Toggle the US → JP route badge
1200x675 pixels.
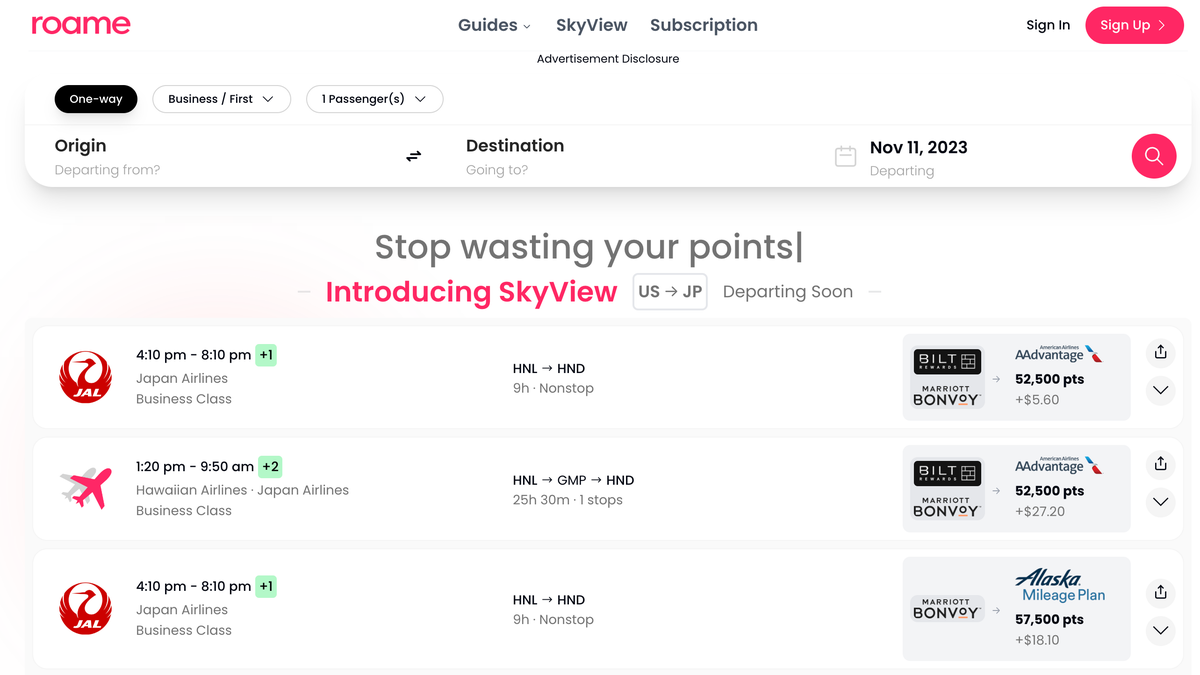pos(670,292)
